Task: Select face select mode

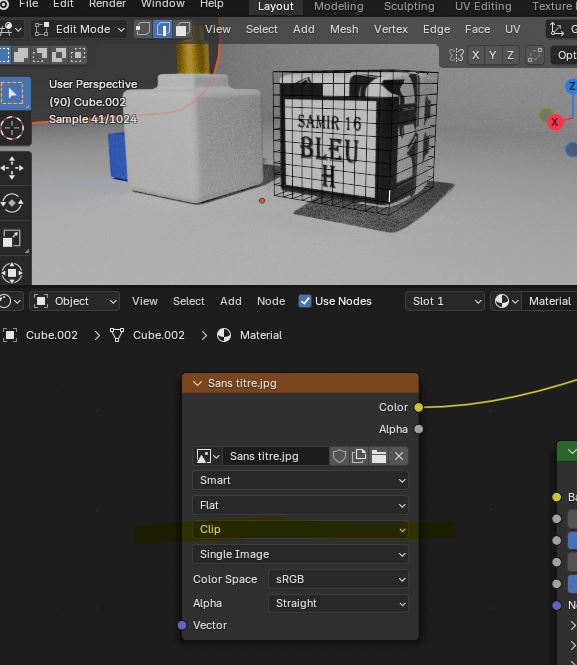Action: click(x=182, y=29)
